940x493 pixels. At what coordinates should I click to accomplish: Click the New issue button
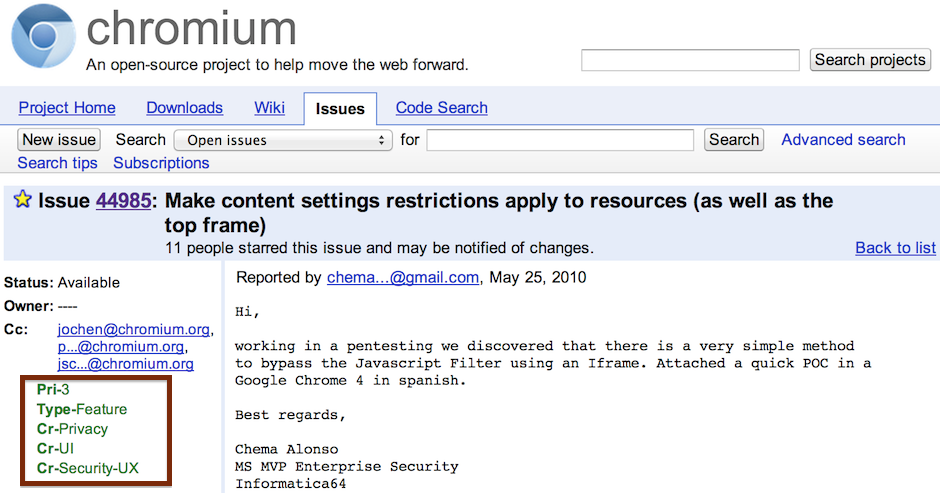(59, 140)
